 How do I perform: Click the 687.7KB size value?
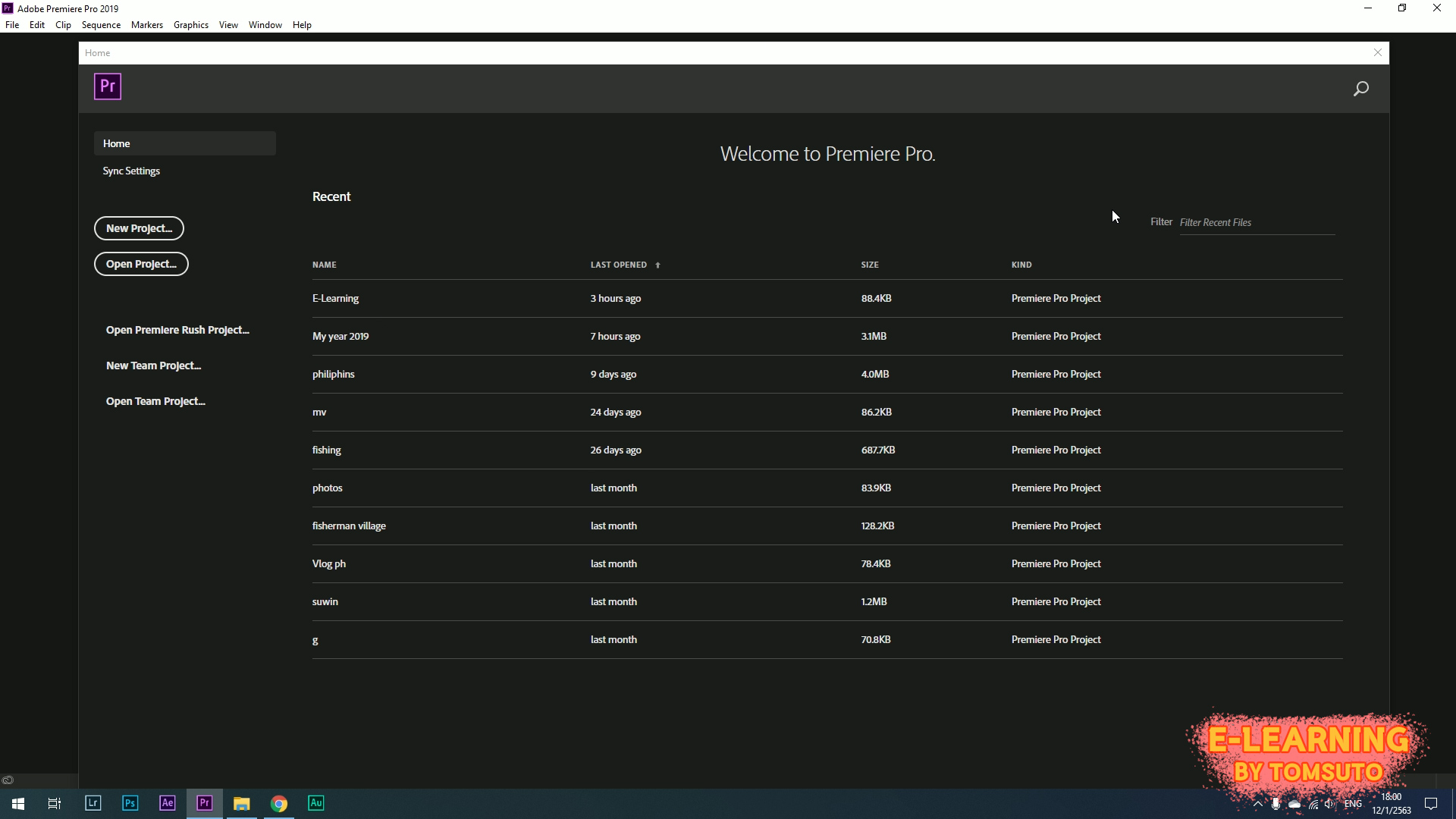click(x=878, y=450)
